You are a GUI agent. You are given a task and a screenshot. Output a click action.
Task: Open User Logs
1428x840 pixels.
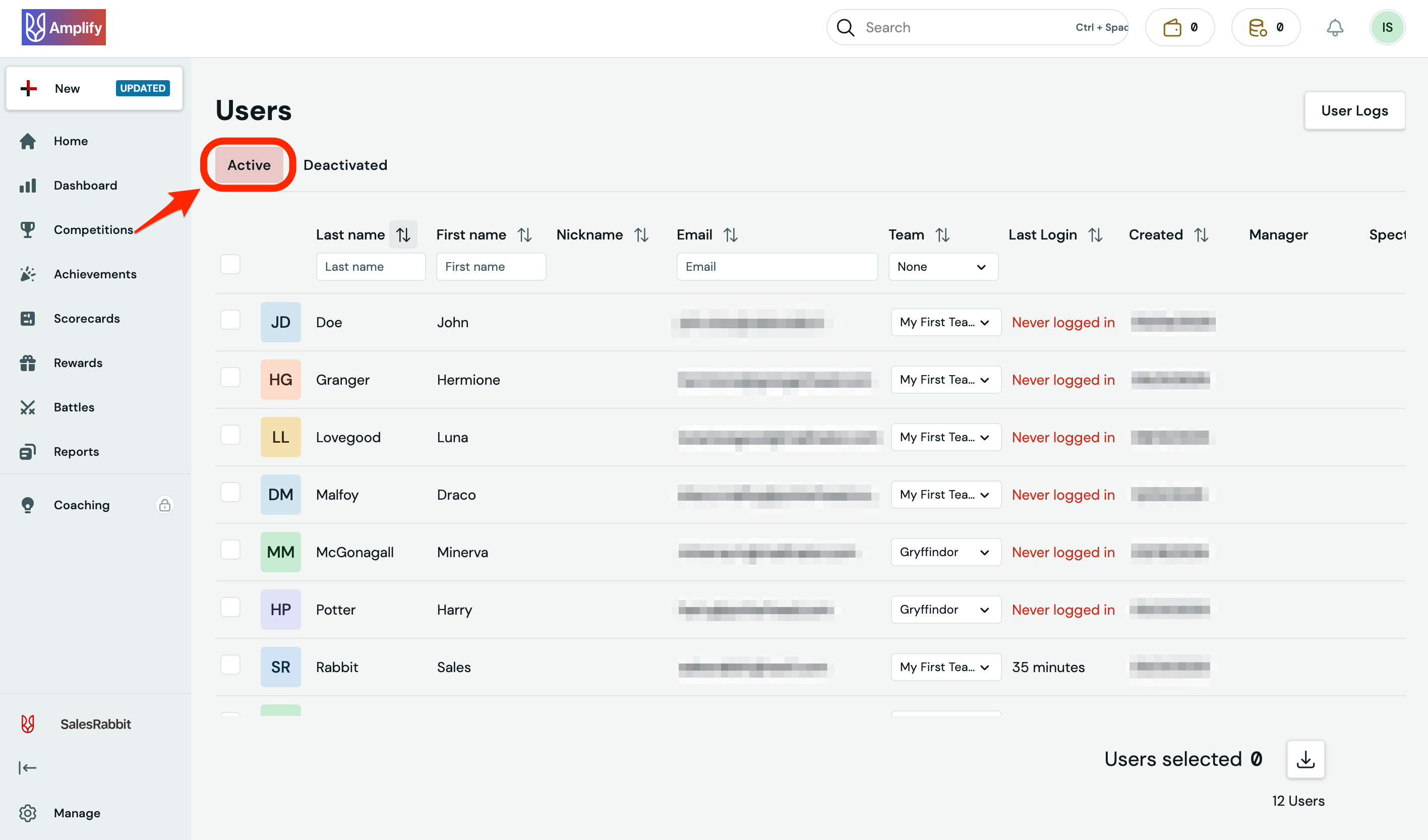click(x=1354, y=110)
